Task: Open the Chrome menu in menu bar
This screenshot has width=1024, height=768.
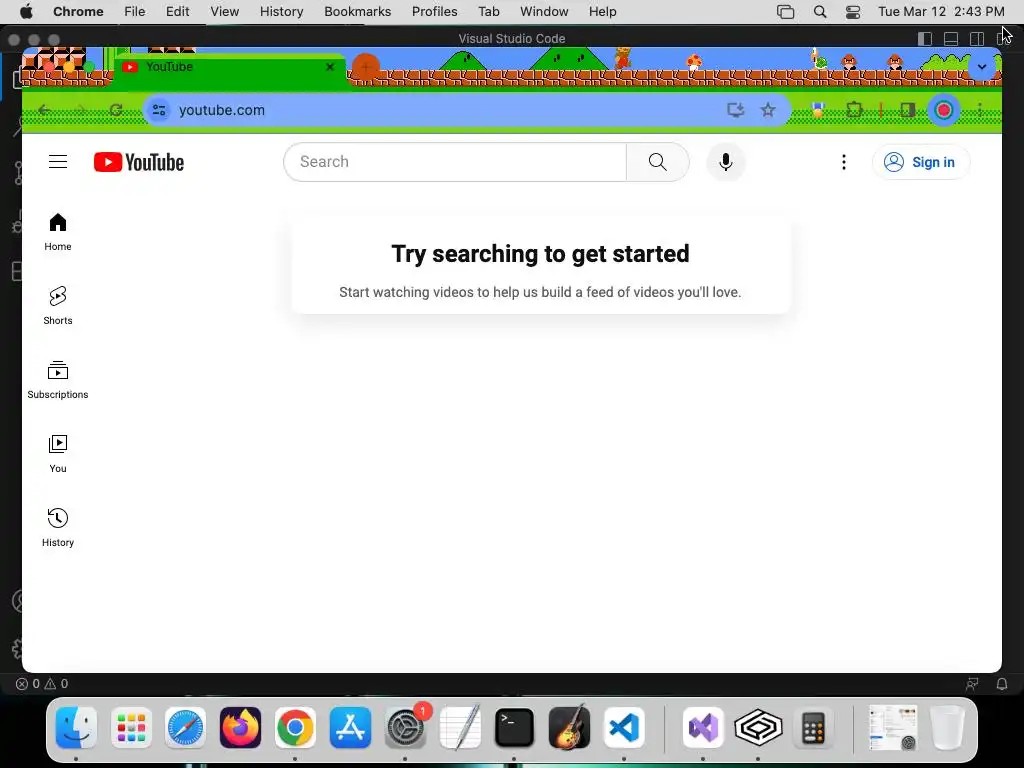Action: pos(78,12)
